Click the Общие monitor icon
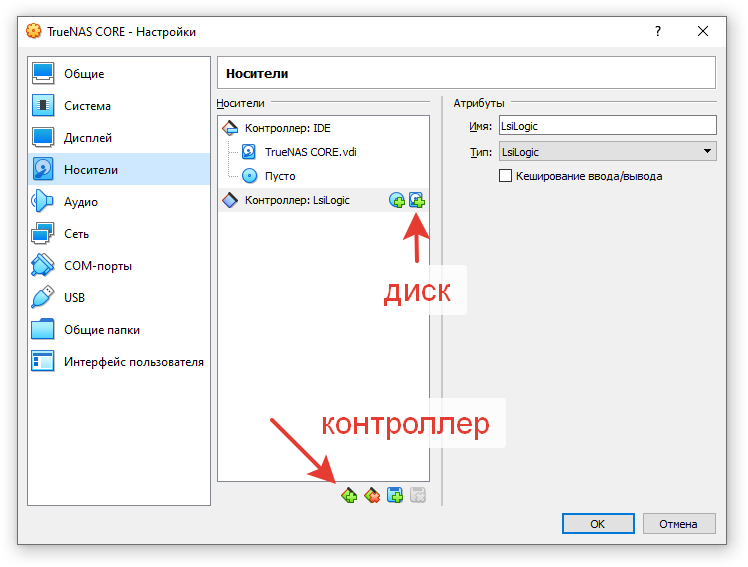This screenshot has height=567, width=748. point(43,73)
